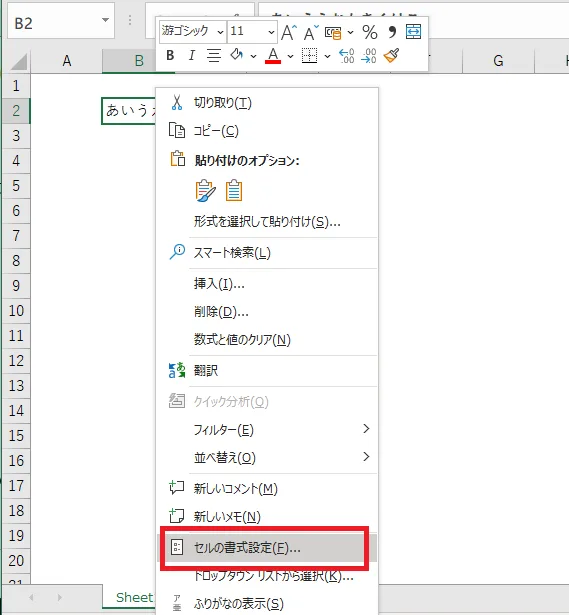The height and width of the screenshot is (615, 569).
Task: Decrease decimal places
Action: click(369, 56)
